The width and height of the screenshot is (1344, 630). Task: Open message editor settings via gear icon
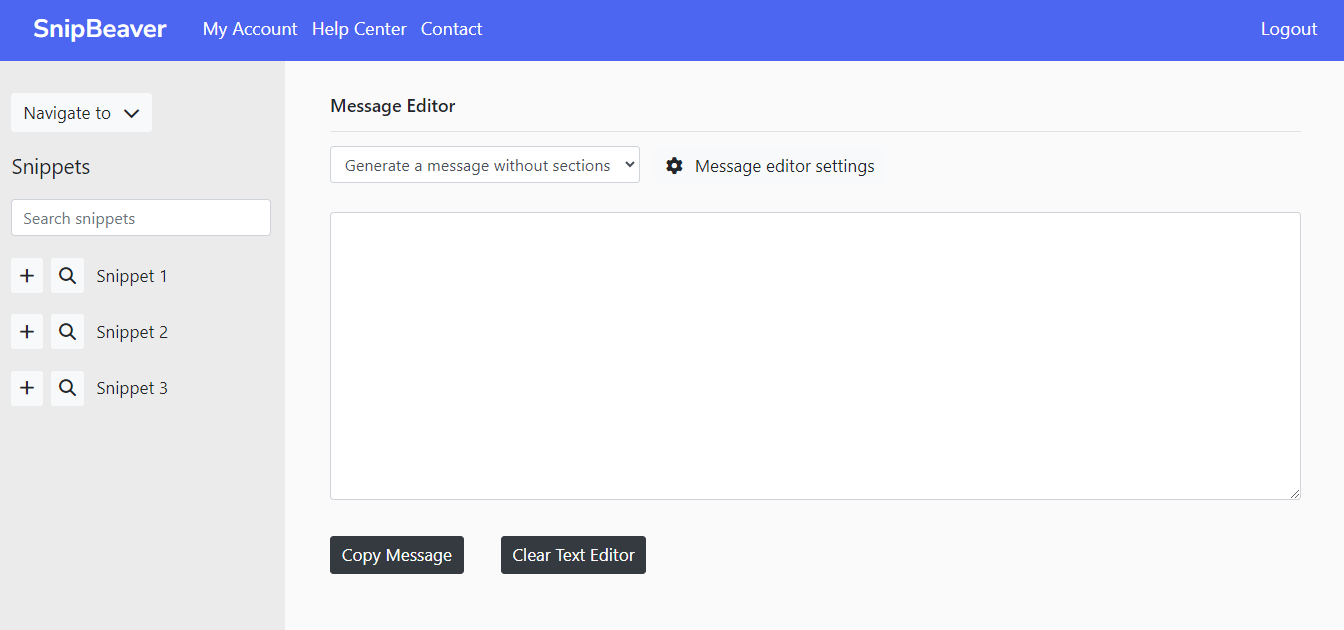675,165
